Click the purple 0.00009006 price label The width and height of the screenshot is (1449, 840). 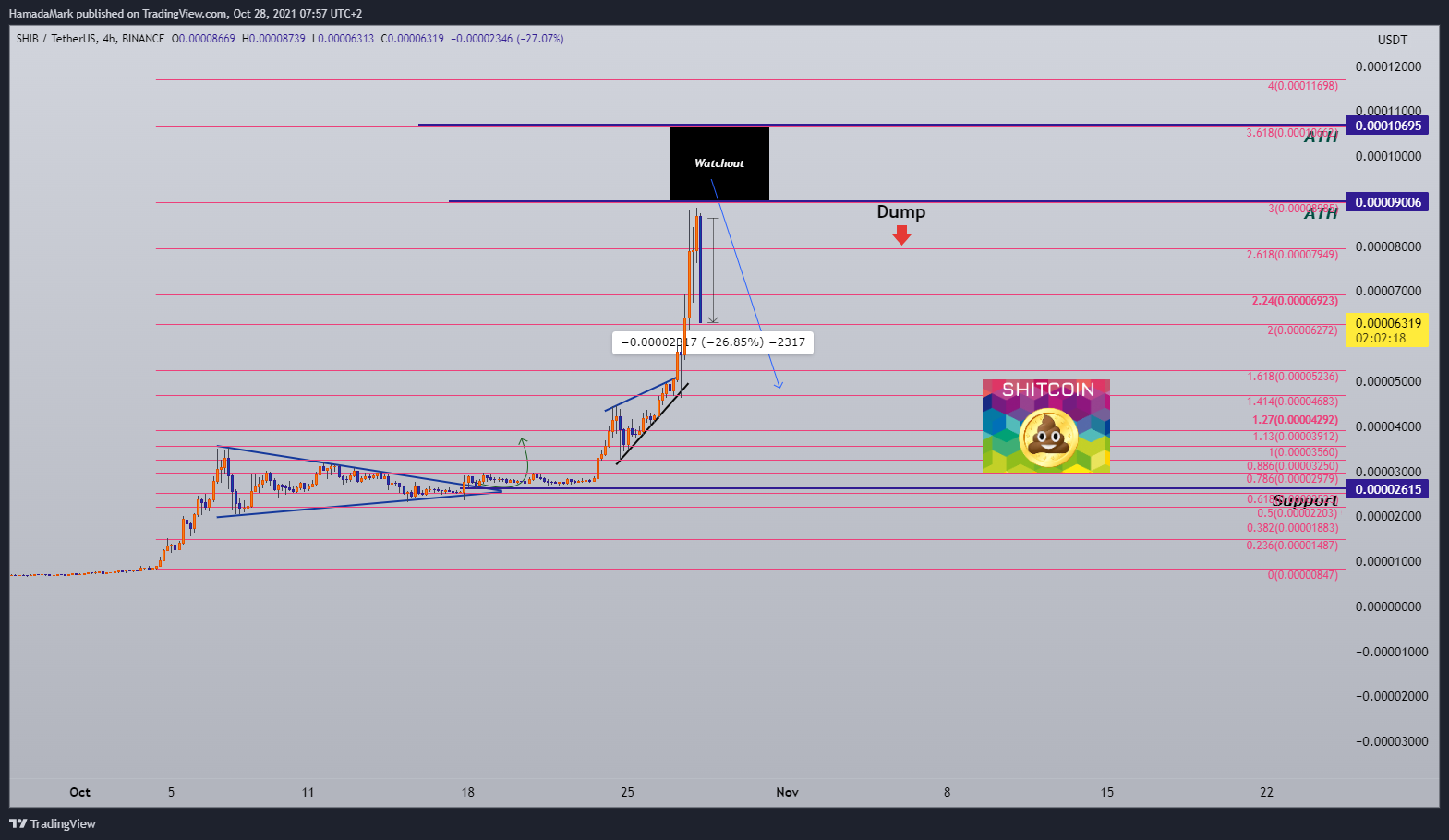click(1388, 202)
